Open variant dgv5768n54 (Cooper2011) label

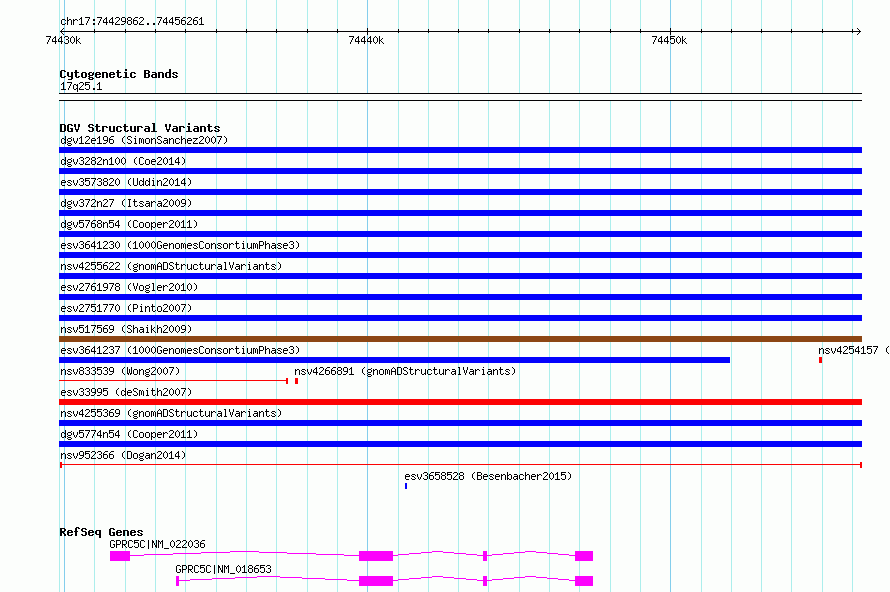[x=129, y=224]
